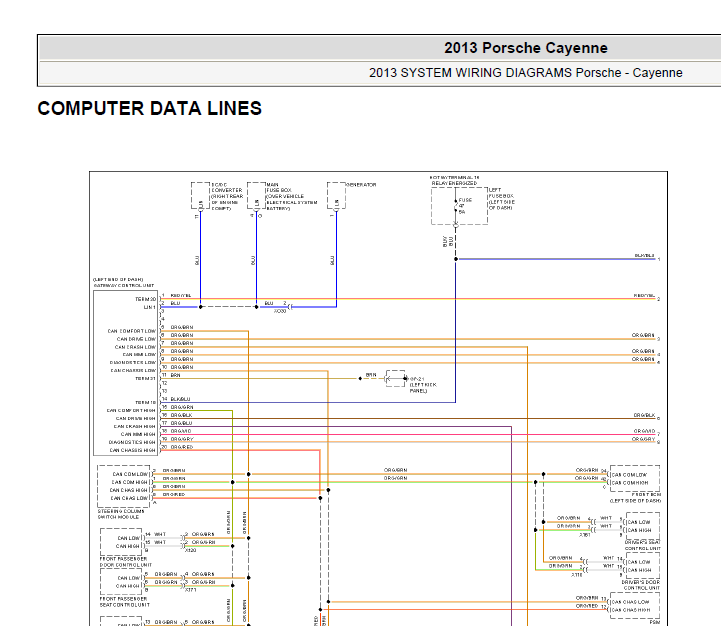This screenshot has height=626, width=721.
Task: Click 'FRONT PASSENGER DOOR CONTROL UNIT' label
Action: point(126,562)
